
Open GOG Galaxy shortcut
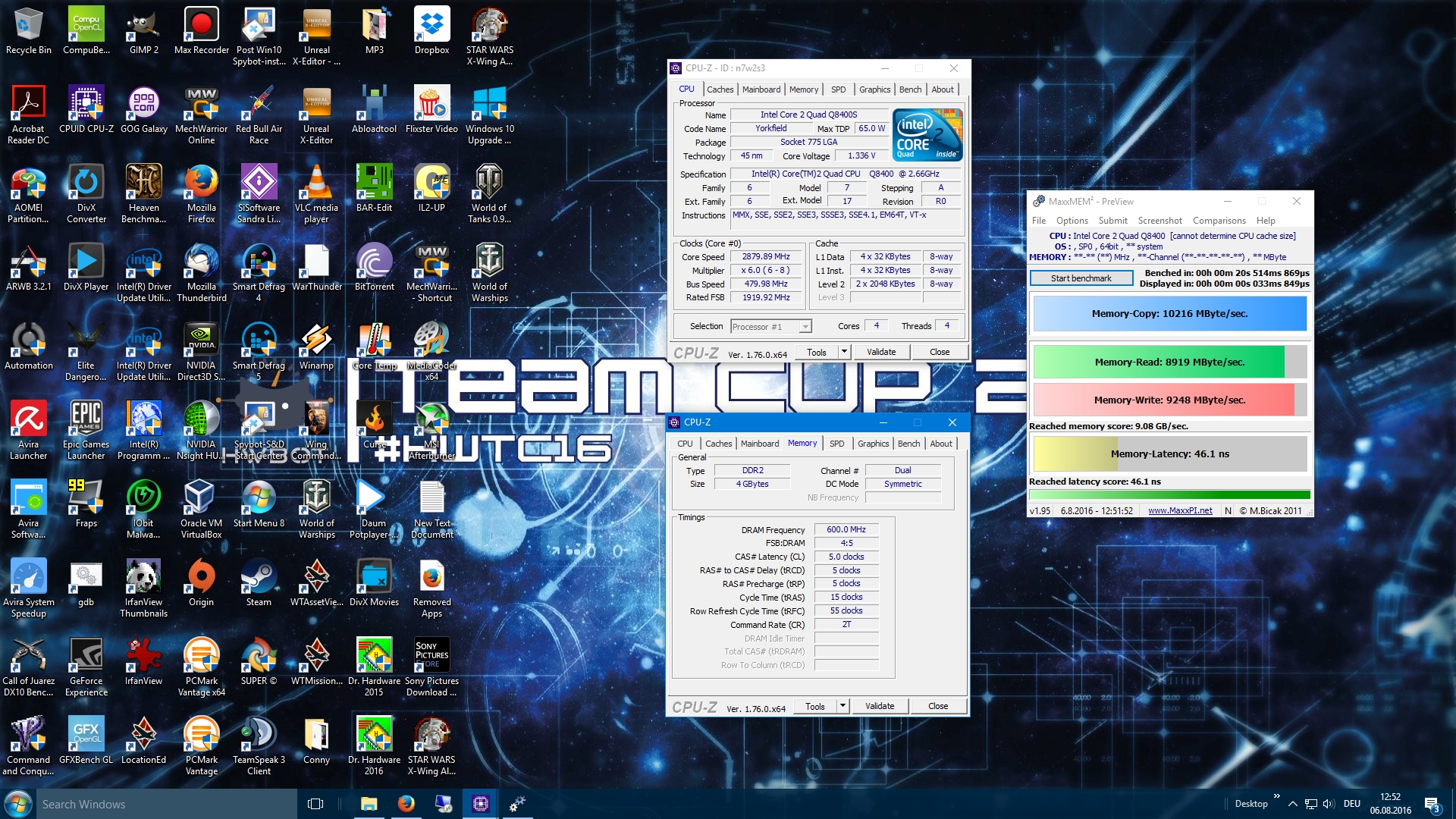coord(144,110)
